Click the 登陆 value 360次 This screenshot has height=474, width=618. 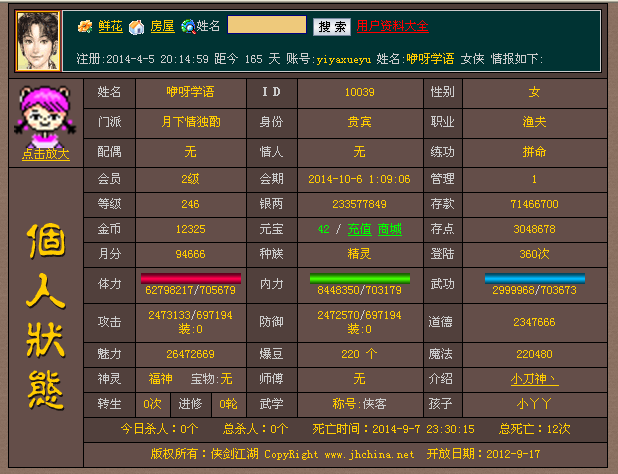(x=534, y=254)
